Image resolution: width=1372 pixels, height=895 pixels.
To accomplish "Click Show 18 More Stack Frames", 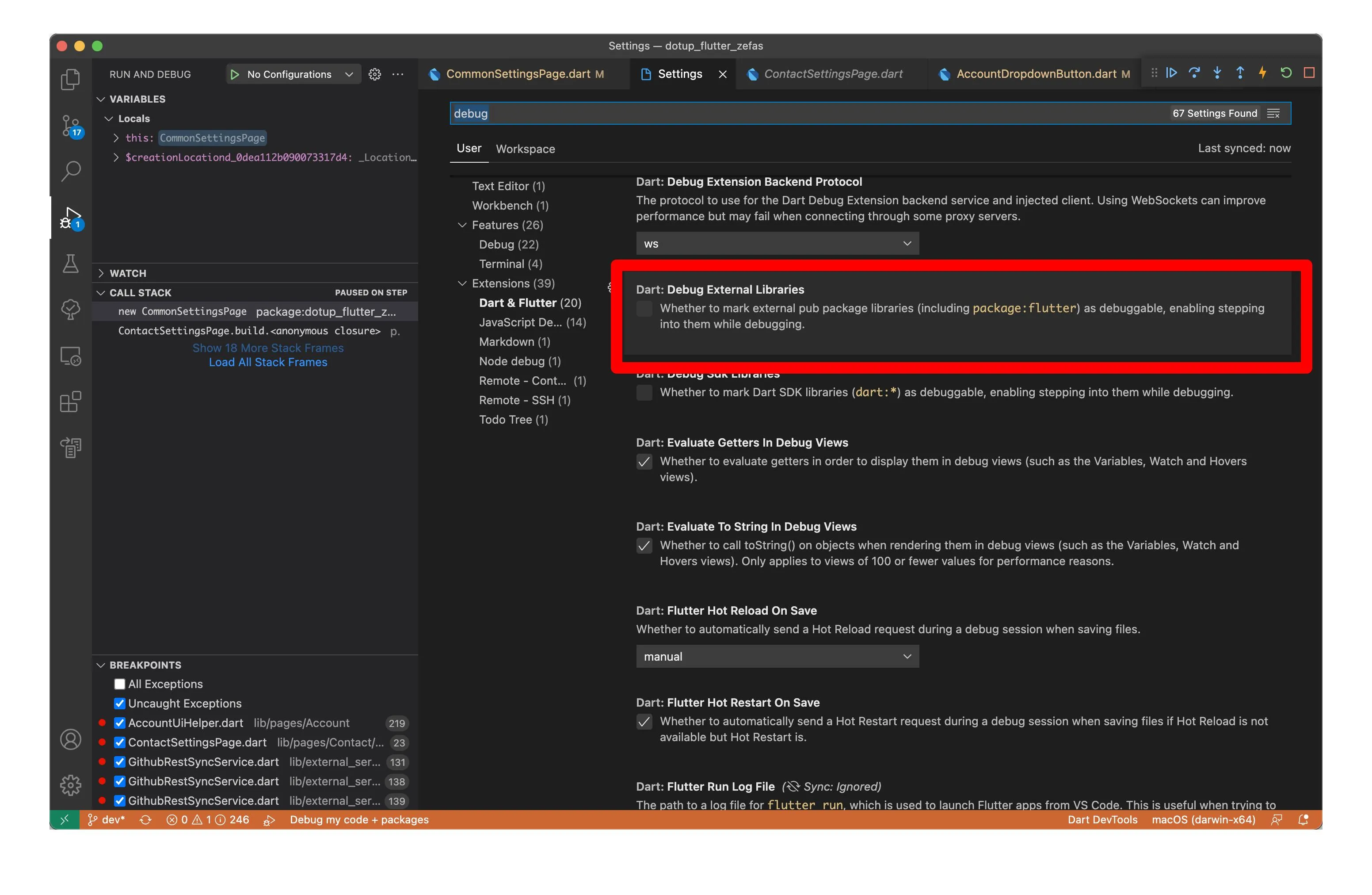I will tap(268, 348).
